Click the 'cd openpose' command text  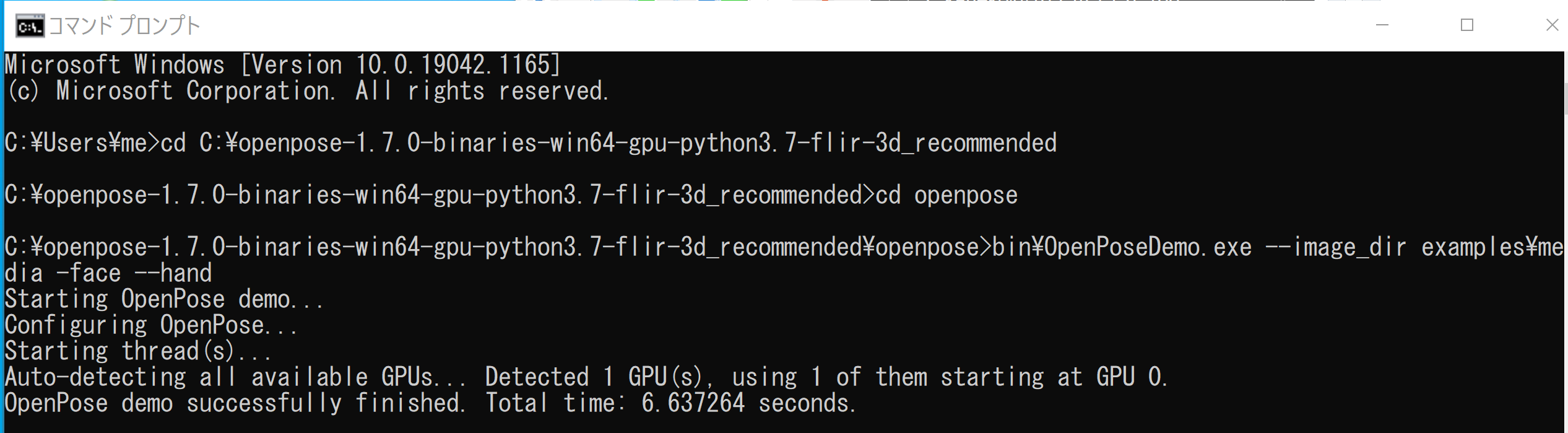pyautogui.click(x=946, y=195)
